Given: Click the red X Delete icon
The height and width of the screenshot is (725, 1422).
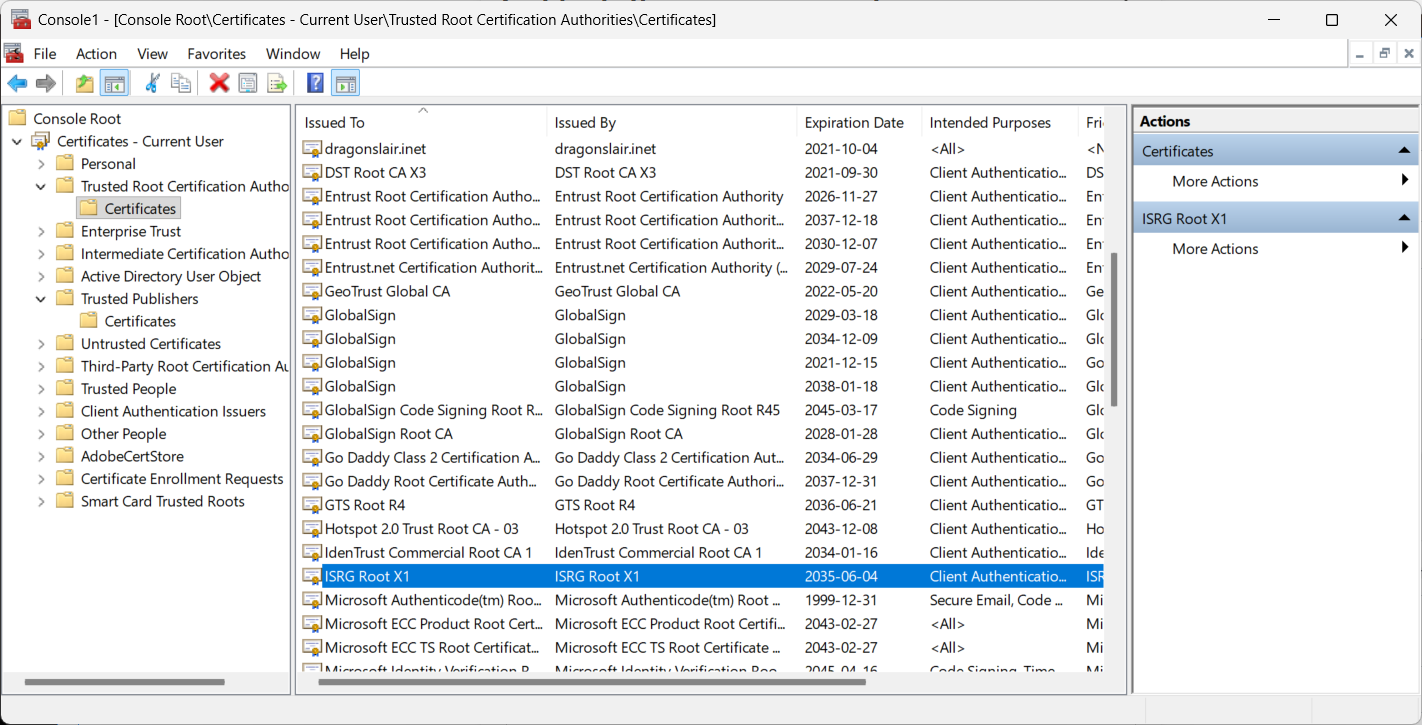Looking at the screenshot, I should tap(219, 83).
